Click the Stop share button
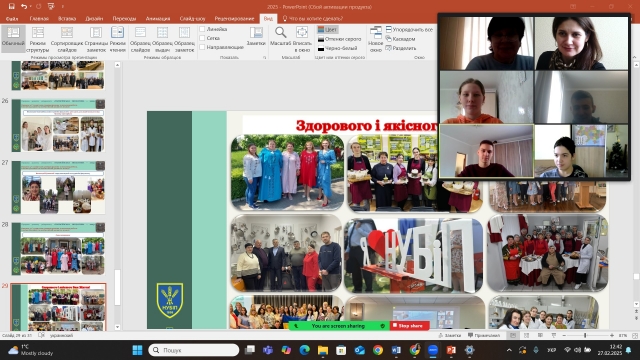This screenshot has width=640, height=360. point(409,326)
